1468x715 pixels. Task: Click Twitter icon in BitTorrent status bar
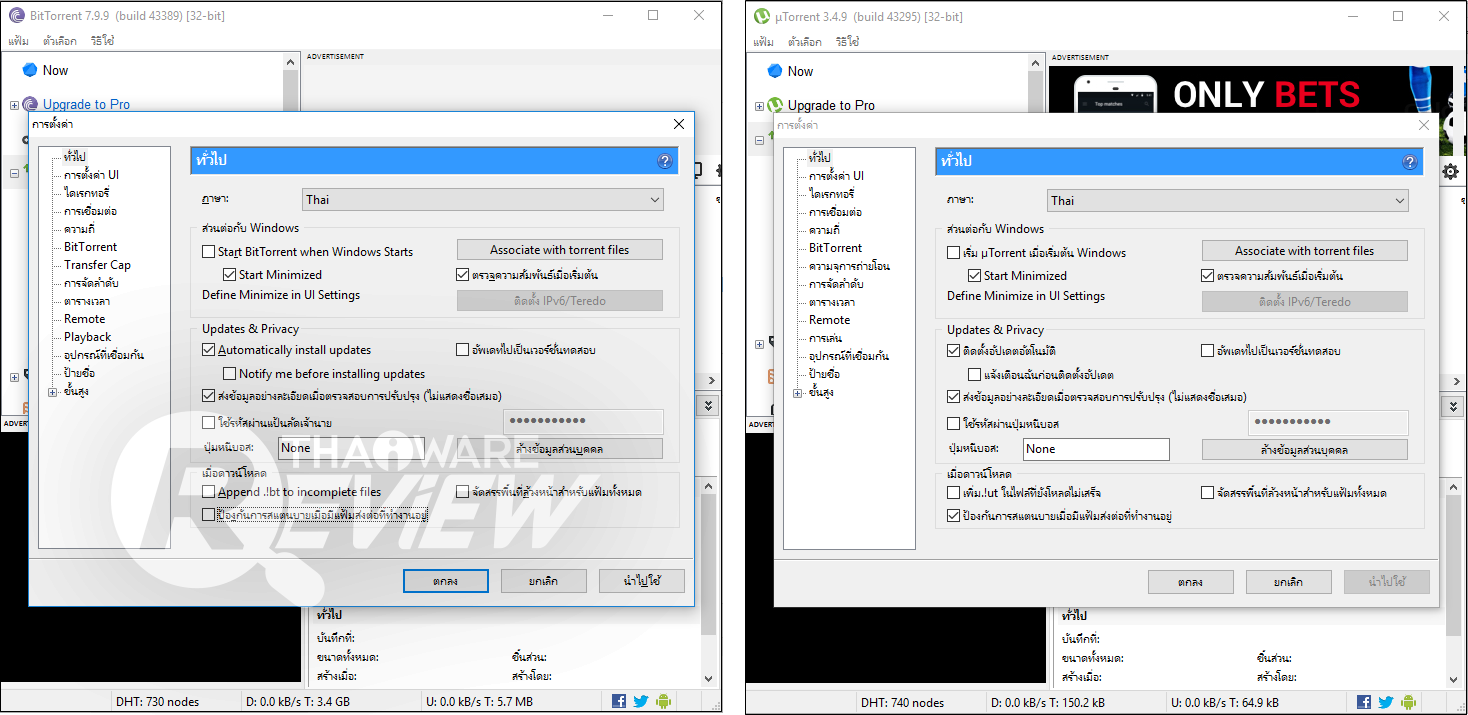pos(641,702)
